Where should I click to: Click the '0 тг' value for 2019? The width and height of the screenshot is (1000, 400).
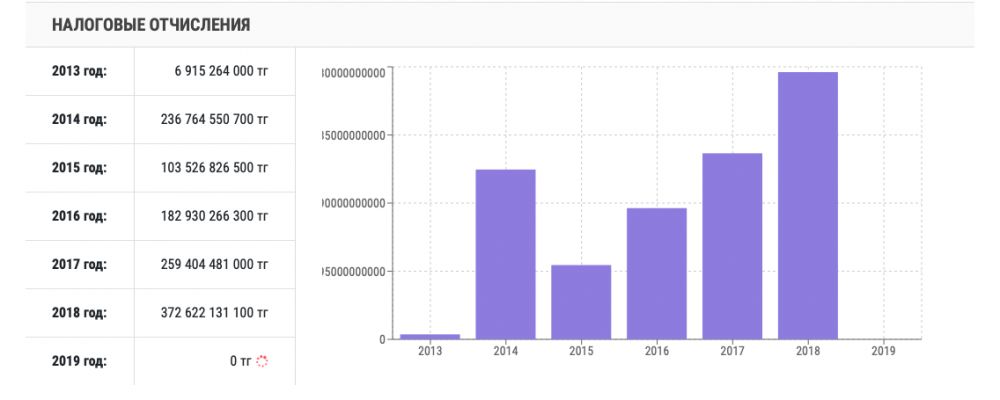pyautogui.click(x=239, y=361)
